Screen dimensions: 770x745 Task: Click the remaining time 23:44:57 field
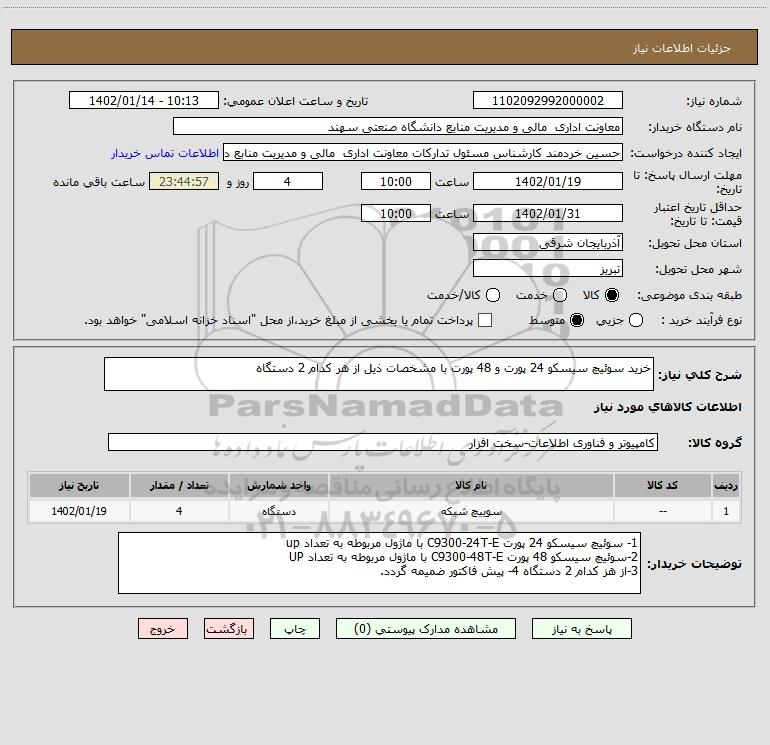click(184, 181)
